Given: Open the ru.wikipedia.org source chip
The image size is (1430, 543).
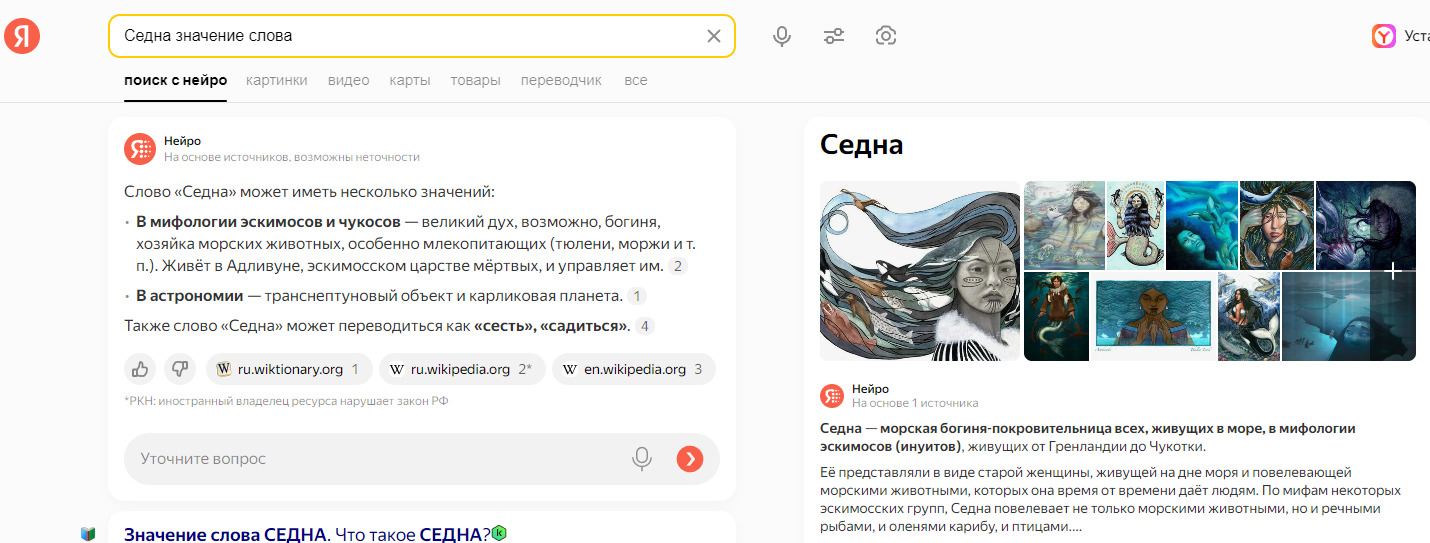Looking at the screenshot, I should 462,369.
